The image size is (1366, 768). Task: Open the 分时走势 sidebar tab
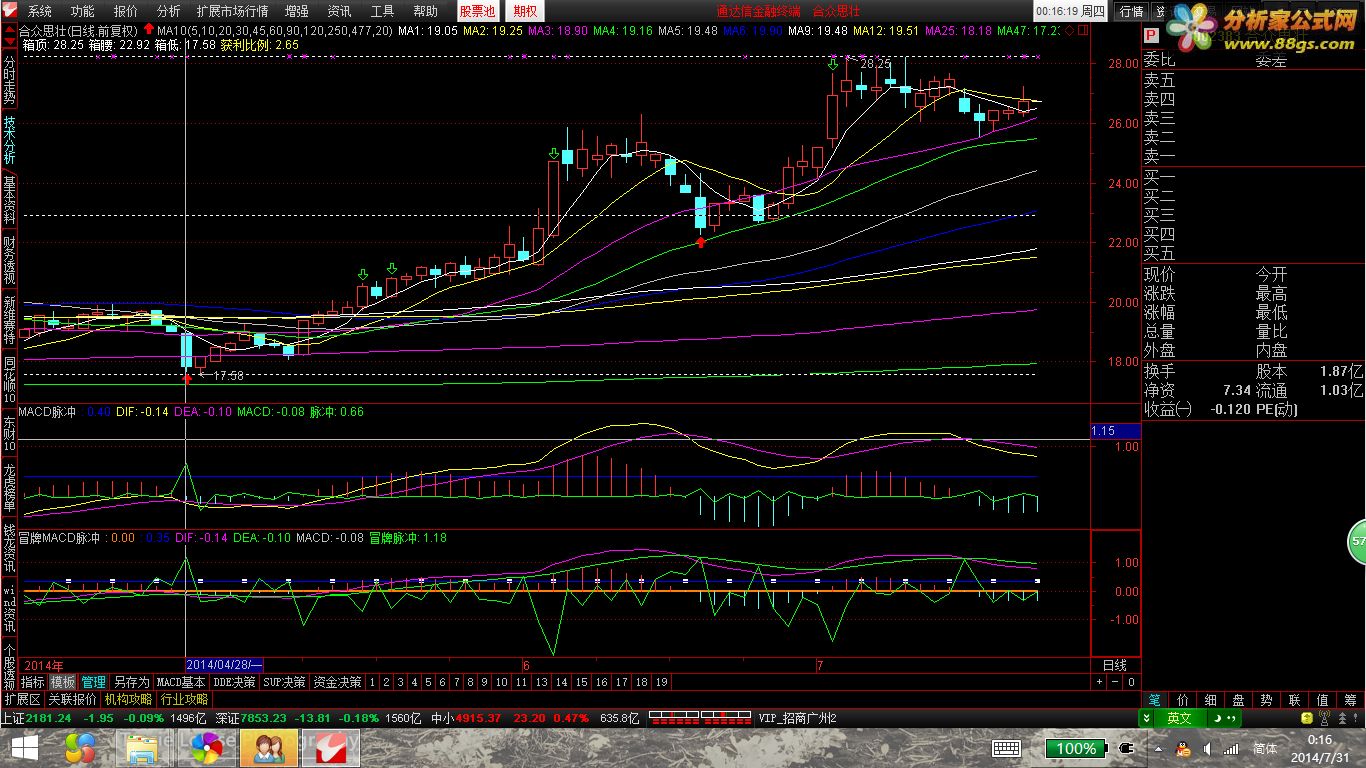9,79
